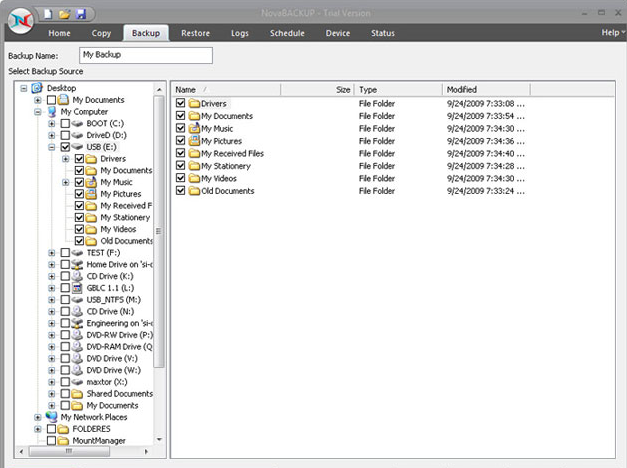Expand the CD Drive (N:) node

(52, 312)
